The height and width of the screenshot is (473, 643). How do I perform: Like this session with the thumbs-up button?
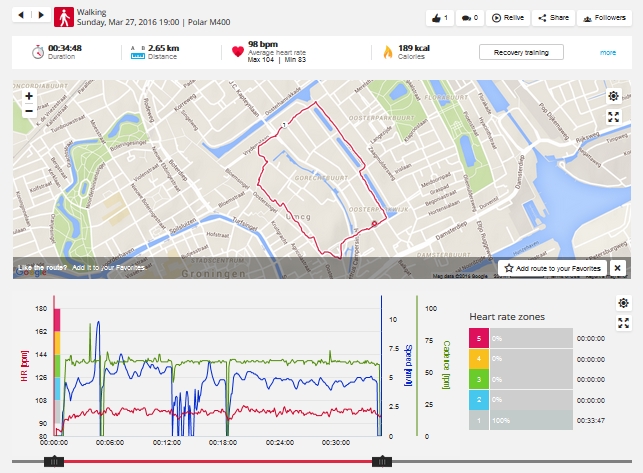(439, 18)
